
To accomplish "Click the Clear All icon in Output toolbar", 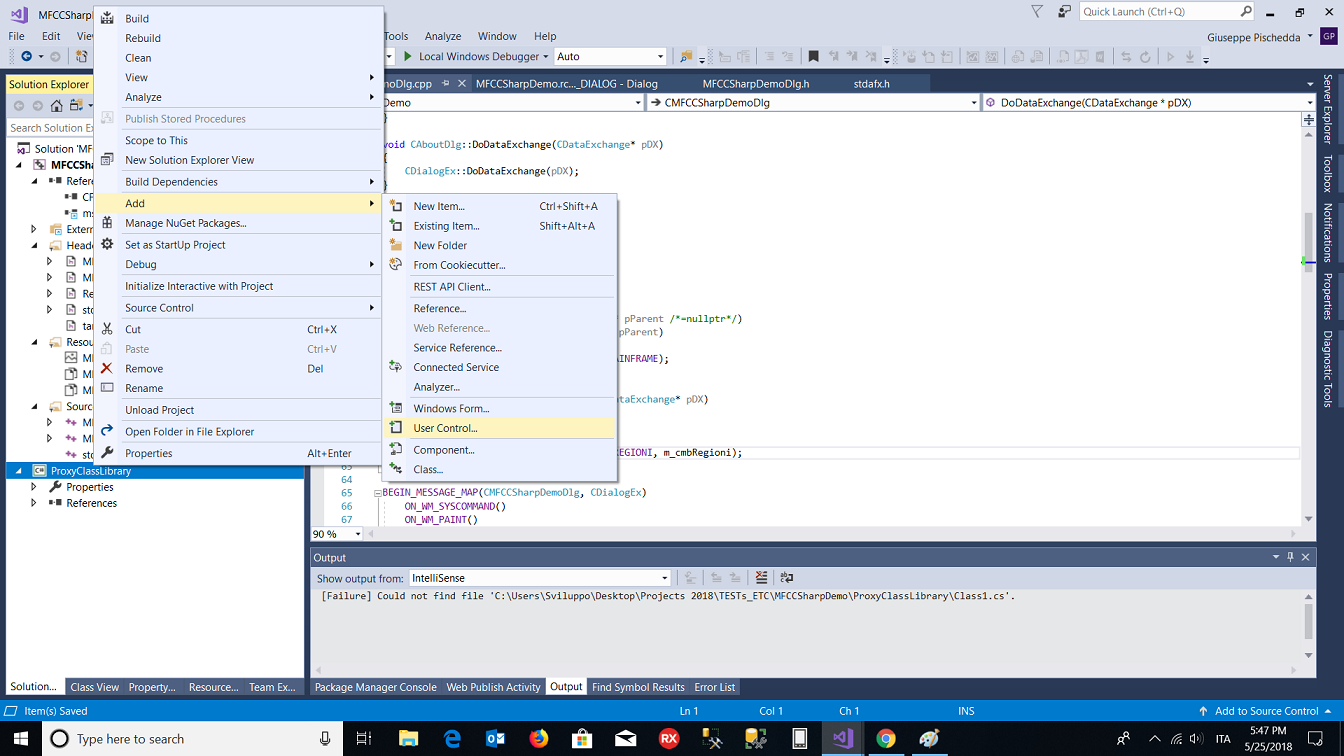I will pos(761,578).
